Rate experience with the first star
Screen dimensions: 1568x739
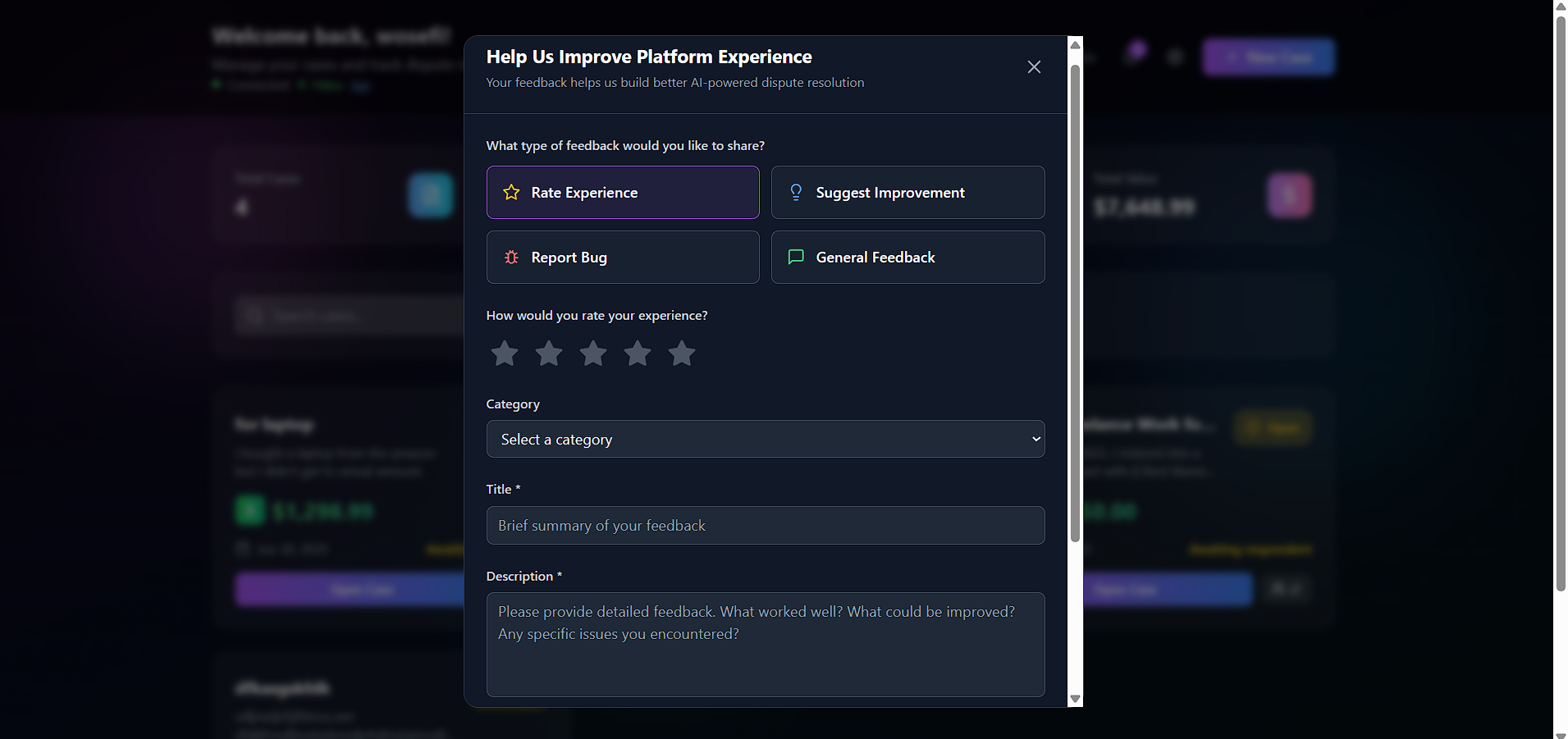click(505, 354)
